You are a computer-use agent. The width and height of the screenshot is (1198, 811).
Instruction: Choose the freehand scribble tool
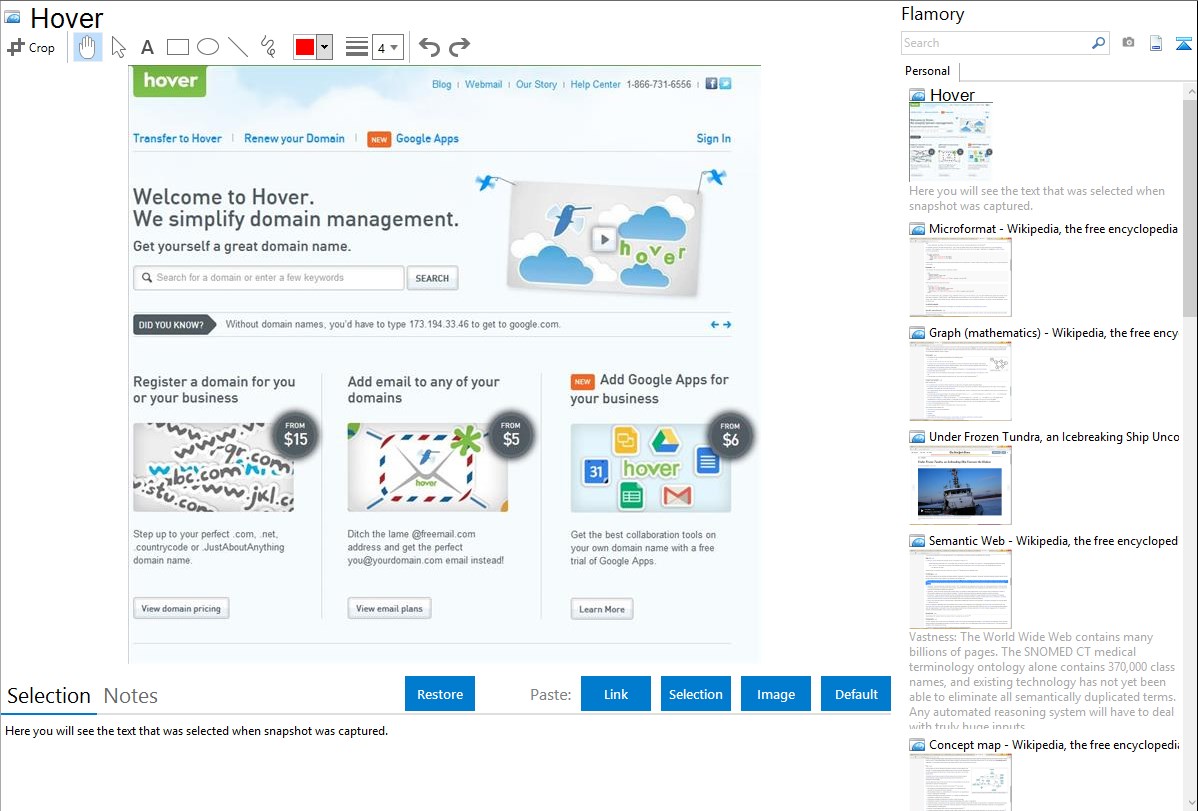click(x=267, y=47)
